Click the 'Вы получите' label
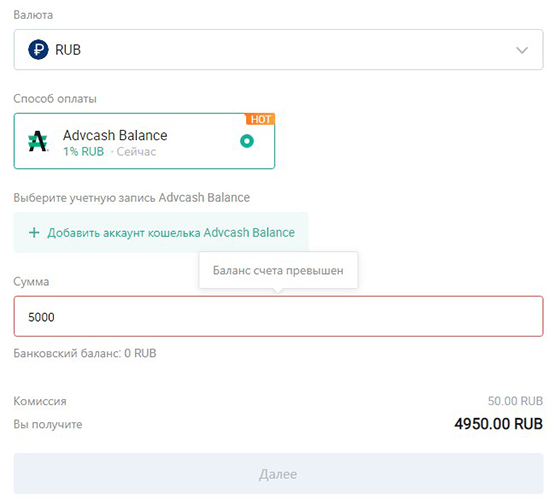This screenshot has height=500, width=558. tap(48, 424)
